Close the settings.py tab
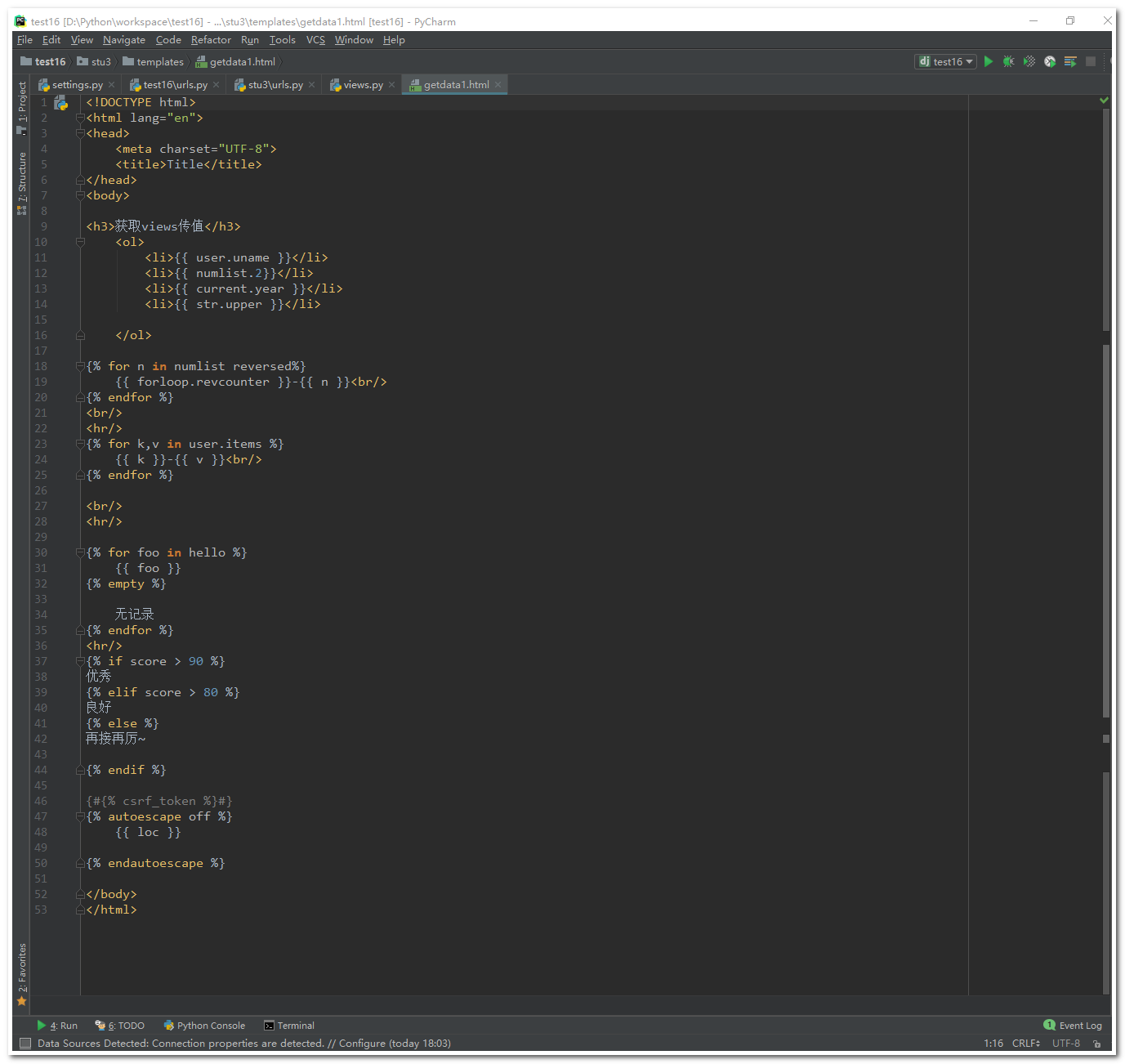 pyautogui.click(x=112, y=85)
